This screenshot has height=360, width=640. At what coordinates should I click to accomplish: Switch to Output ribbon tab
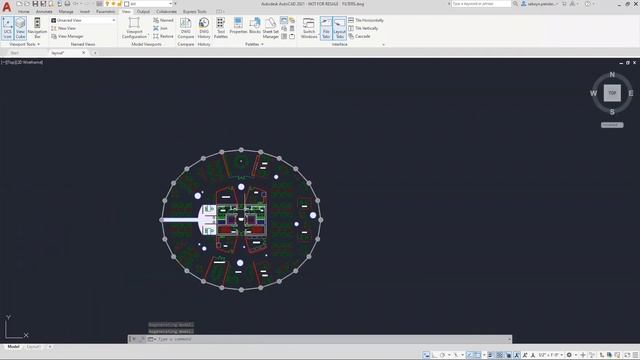pyautogui.click(x=143, y=12)
